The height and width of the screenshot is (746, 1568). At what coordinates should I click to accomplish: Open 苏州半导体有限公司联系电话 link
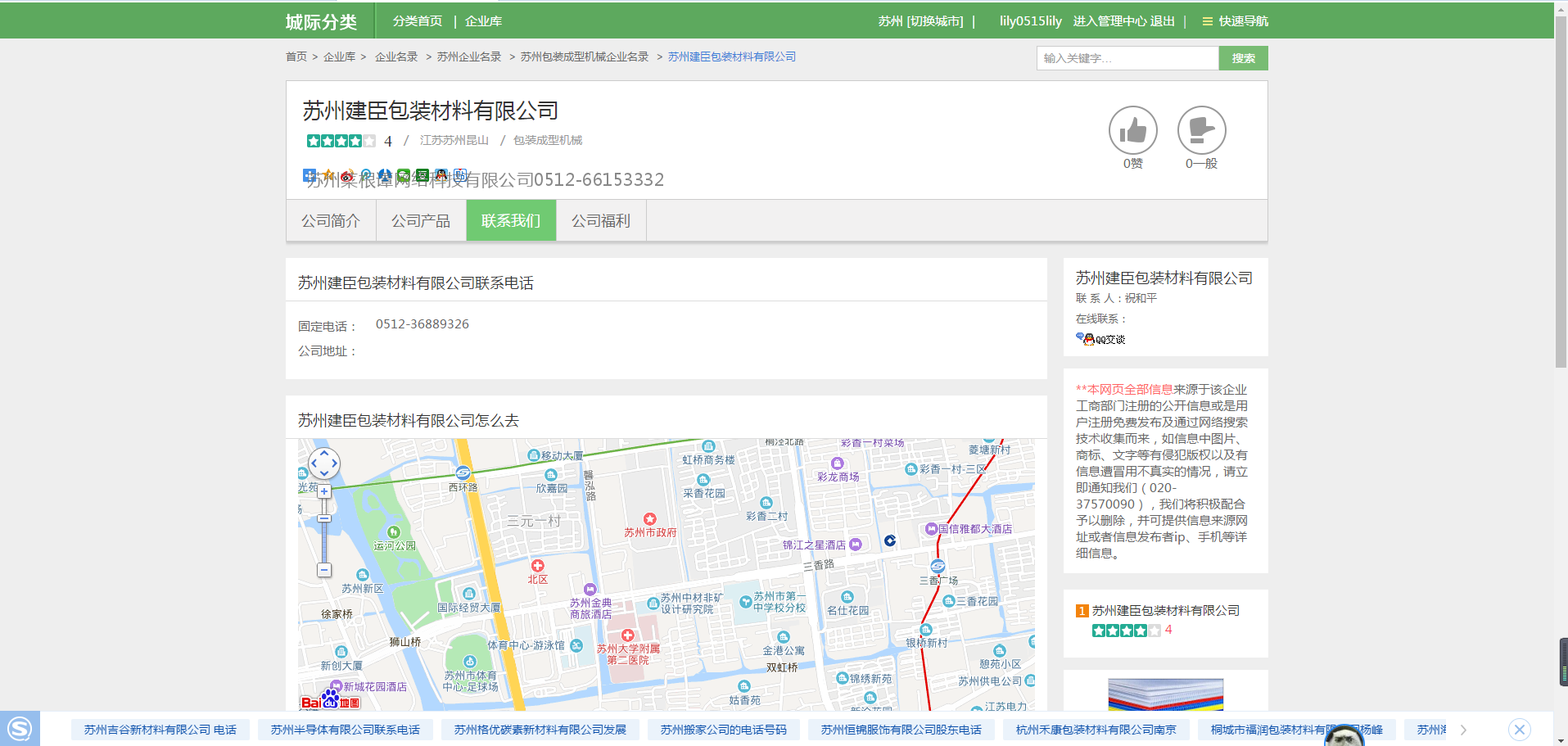(x=346, y=730)
